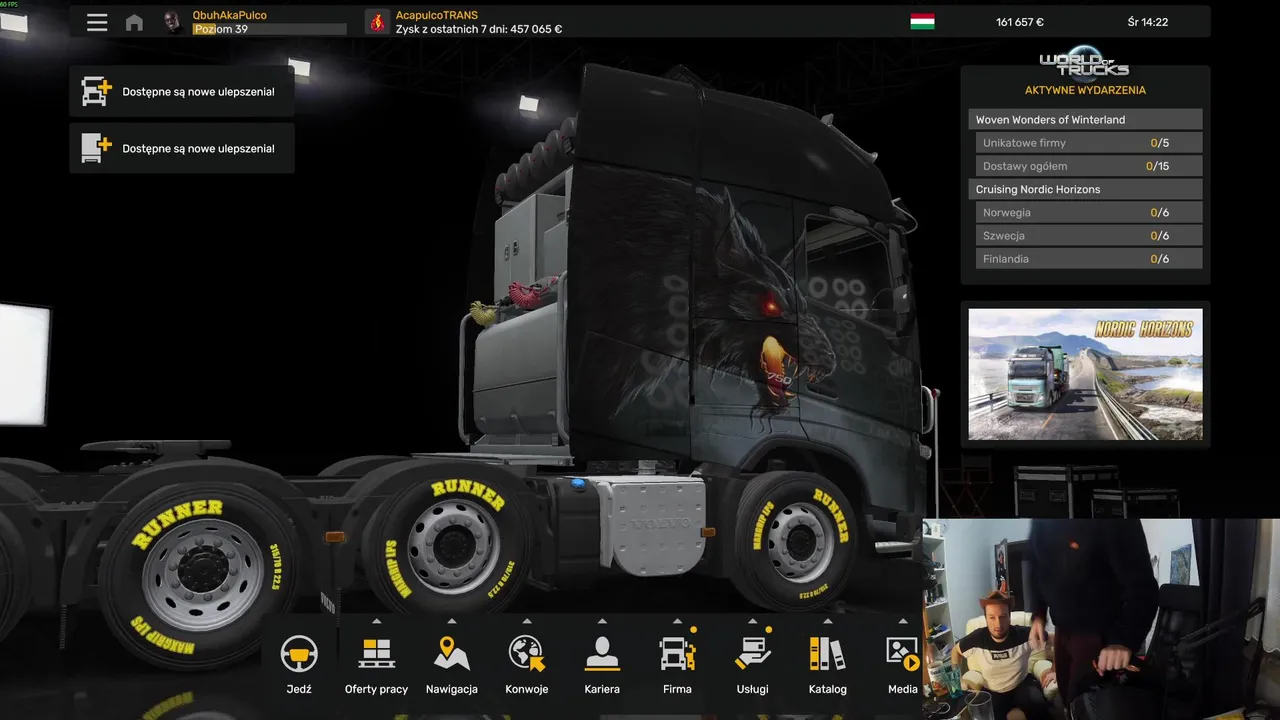Open first 'Dostępne są nowe ulepszenia!' notification
This screenshot has height=720, width=1280.
(x=182, y=91)
